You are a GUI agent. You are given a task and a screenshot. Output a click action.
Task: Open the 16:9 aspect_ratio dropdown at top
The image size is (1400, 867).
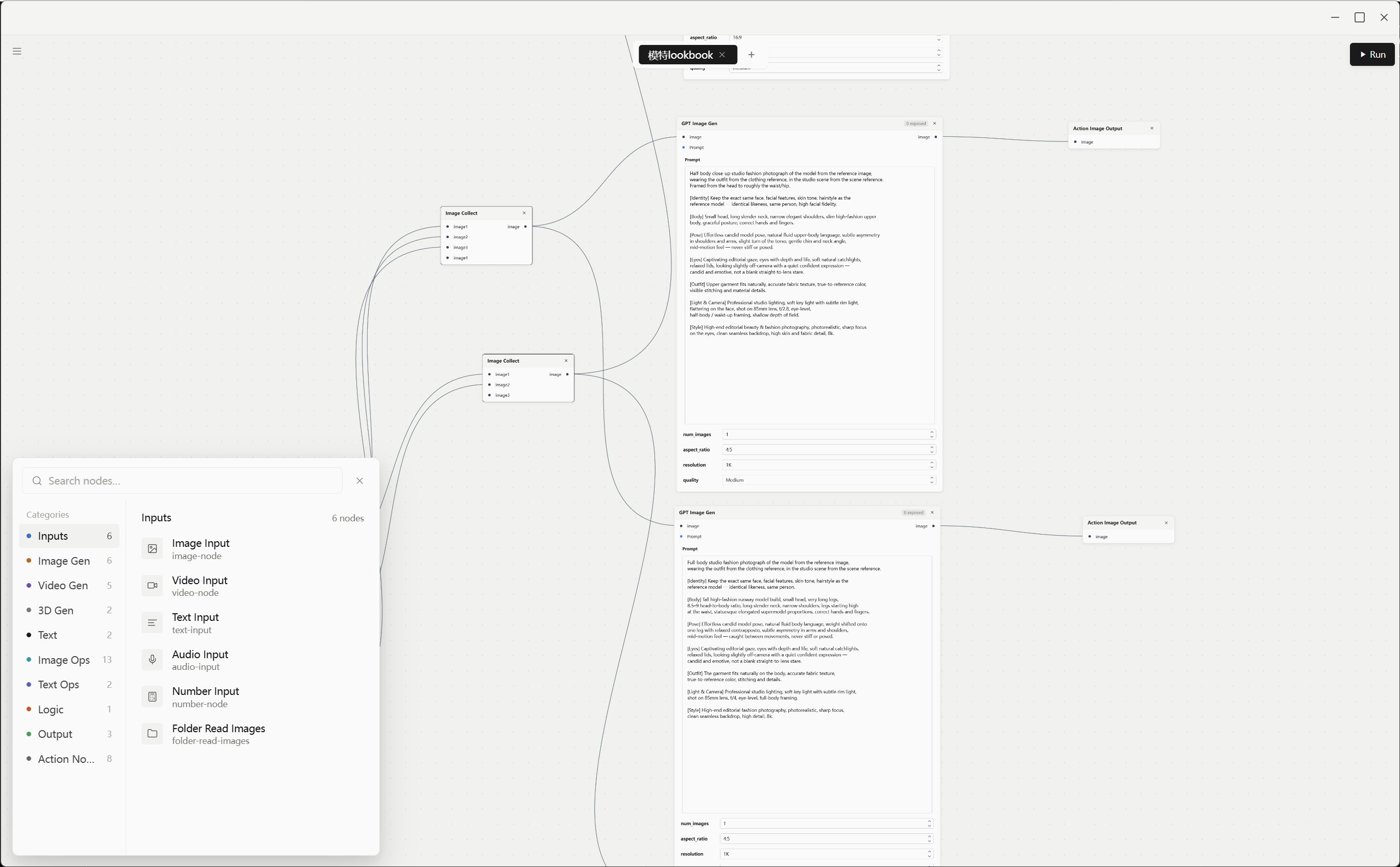(836, 38)
